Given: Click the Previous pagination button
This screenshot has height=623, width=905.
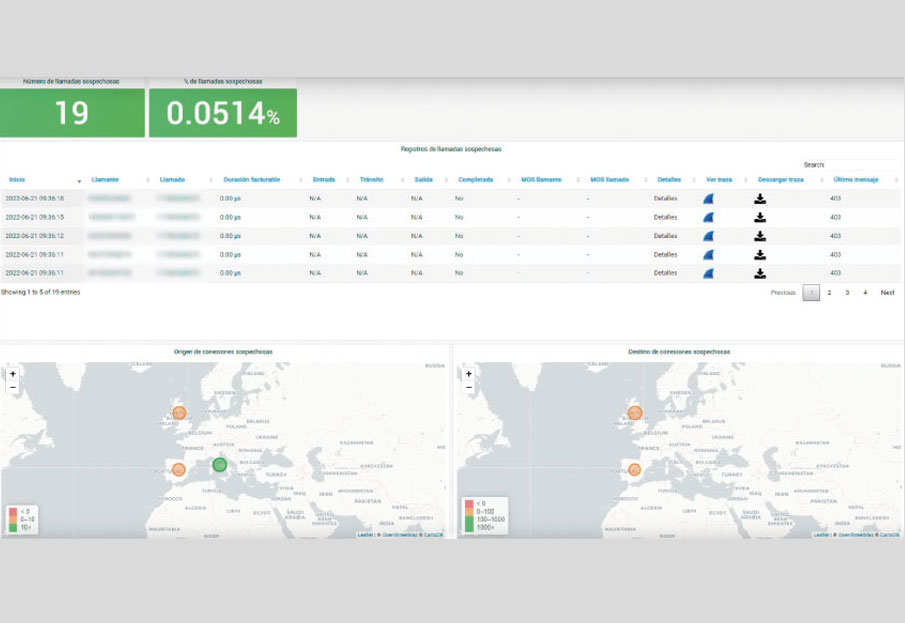Looking at the screenshot, I should (783, 293).
